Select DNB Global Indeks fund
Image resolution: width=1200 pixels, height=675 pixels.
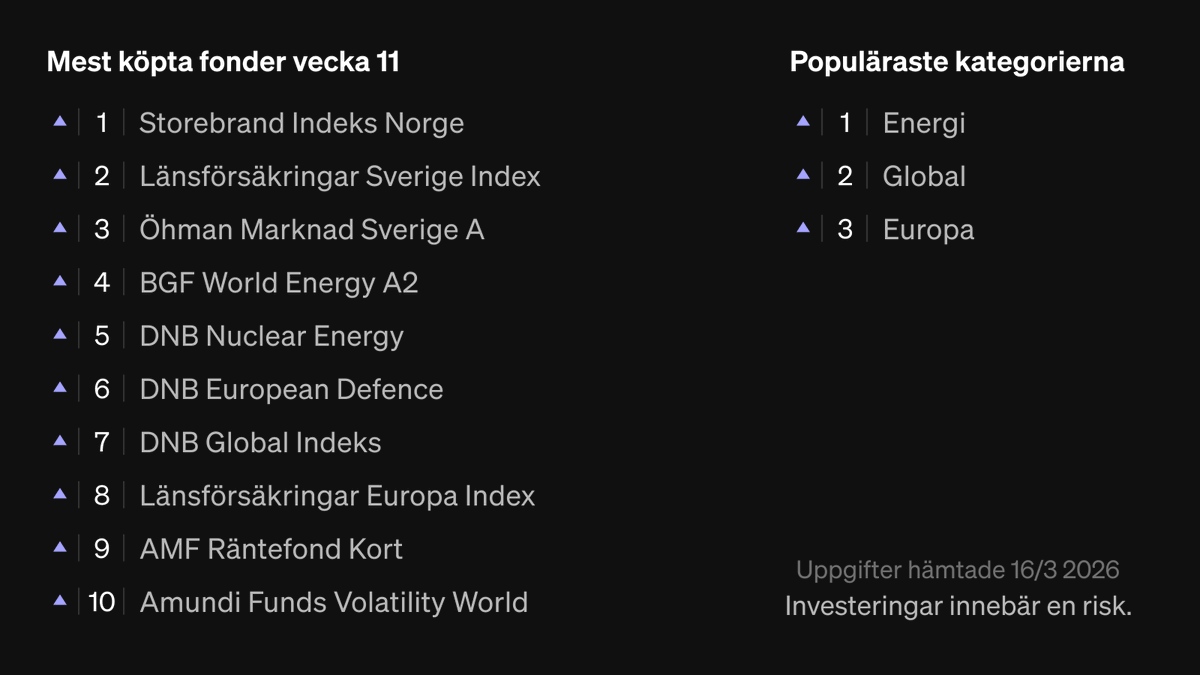[260, 443]
